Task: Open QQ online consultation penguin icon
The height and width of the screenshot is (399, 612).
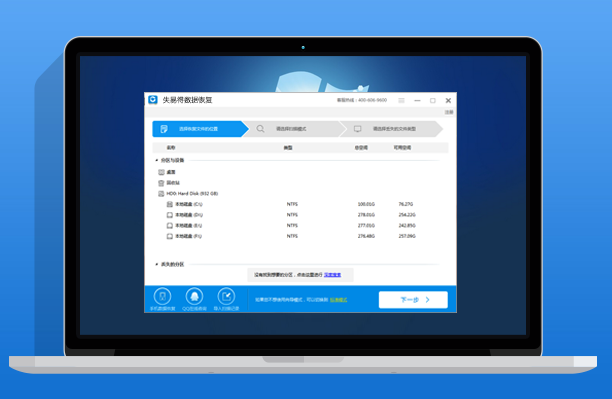Action: (x=194, y=296)
